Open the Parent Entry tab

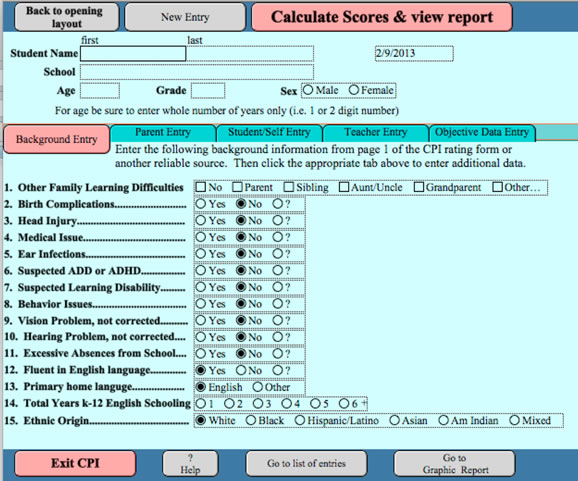click(x=163, y=133)
